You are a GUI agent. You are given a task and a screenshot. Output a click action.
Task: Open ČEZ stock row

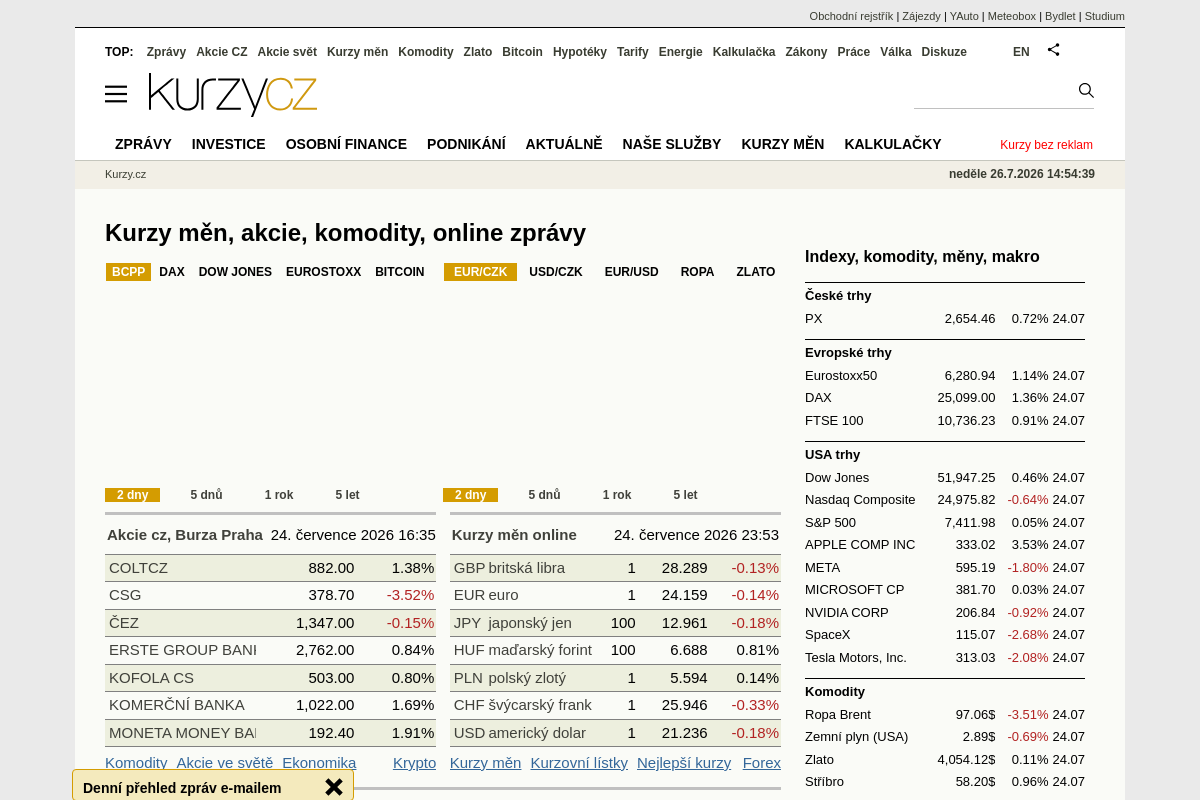click(270, 623)
